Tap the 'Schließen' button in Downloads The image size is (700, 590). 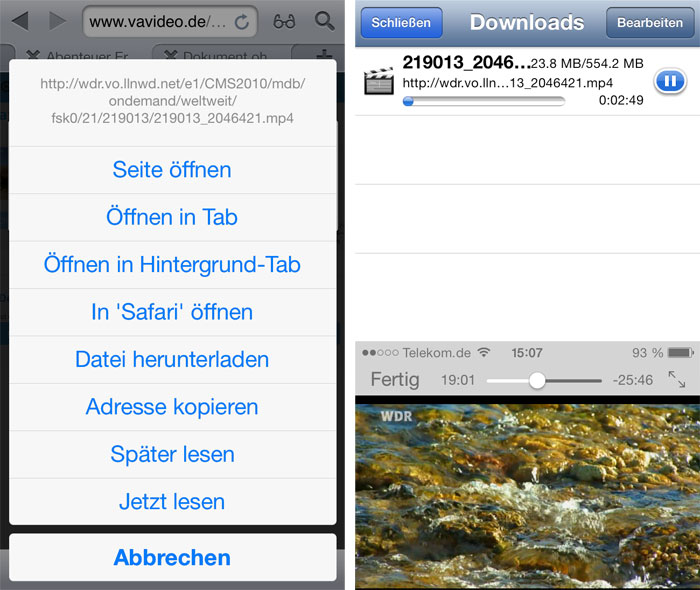(401, 22)
